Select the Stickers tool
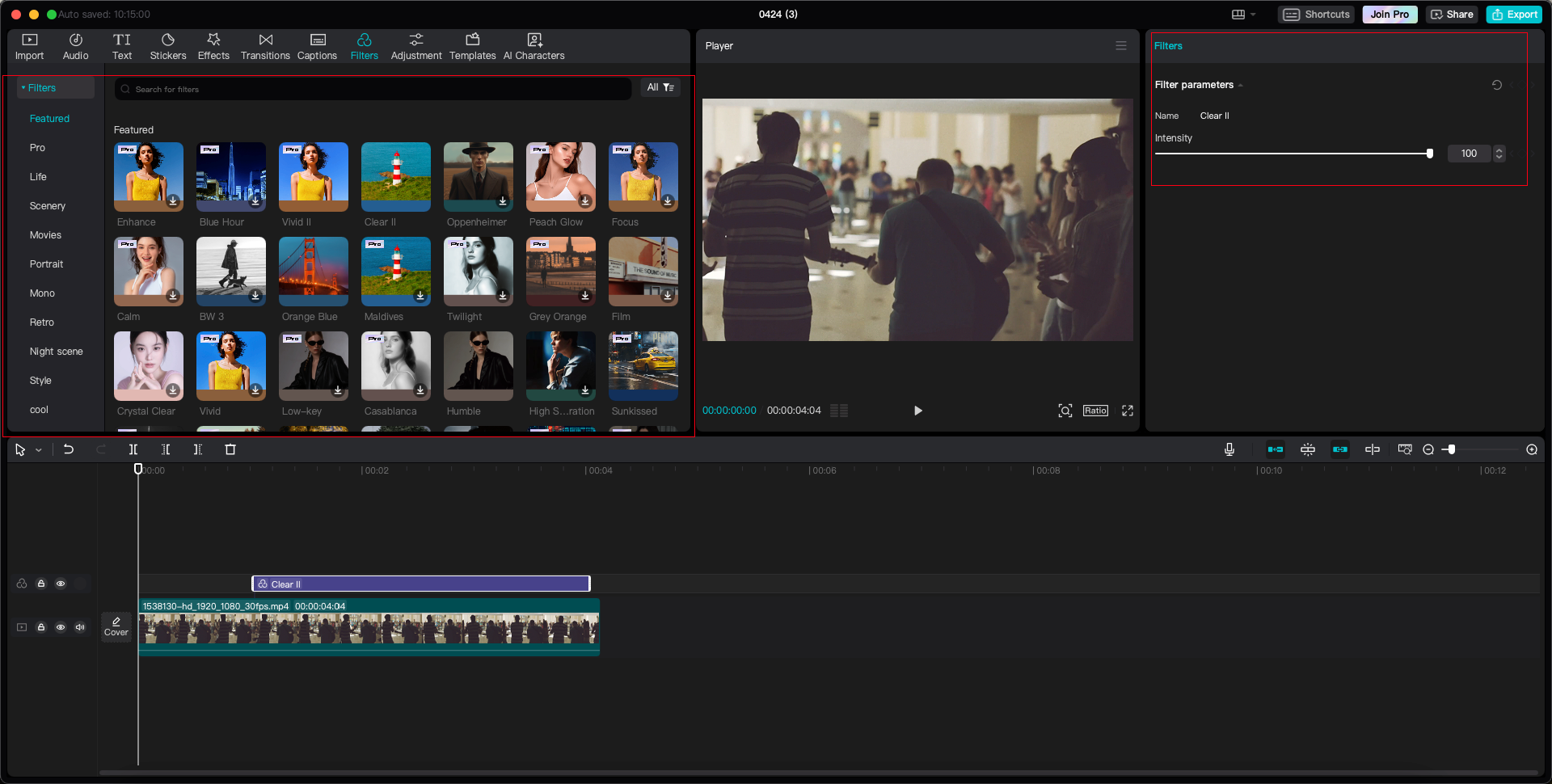 pyautogui.click(x=168, y=46)
